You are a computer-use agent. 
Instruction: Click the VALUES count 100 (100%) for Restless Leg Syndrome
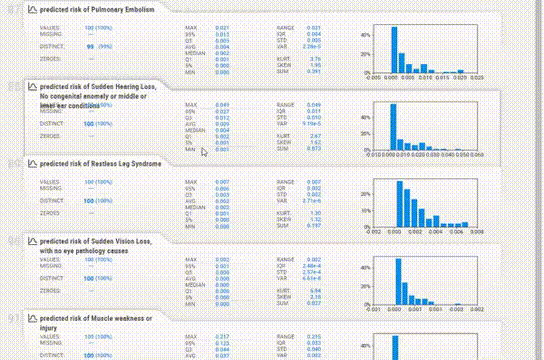(98, 182)
